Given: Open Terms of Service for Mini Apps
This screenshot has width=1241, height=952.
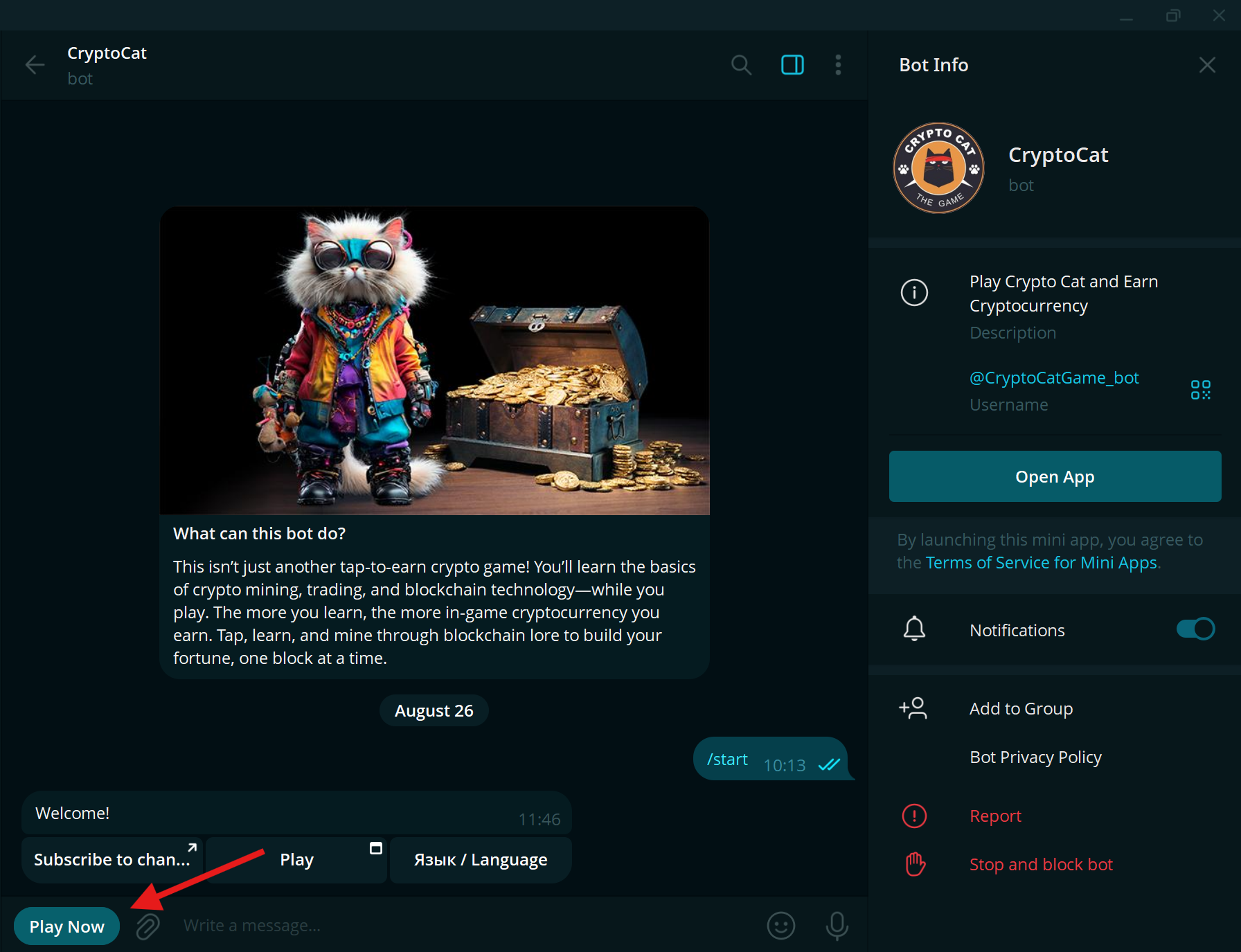Looking at the screenshot, I should 1041,563.
